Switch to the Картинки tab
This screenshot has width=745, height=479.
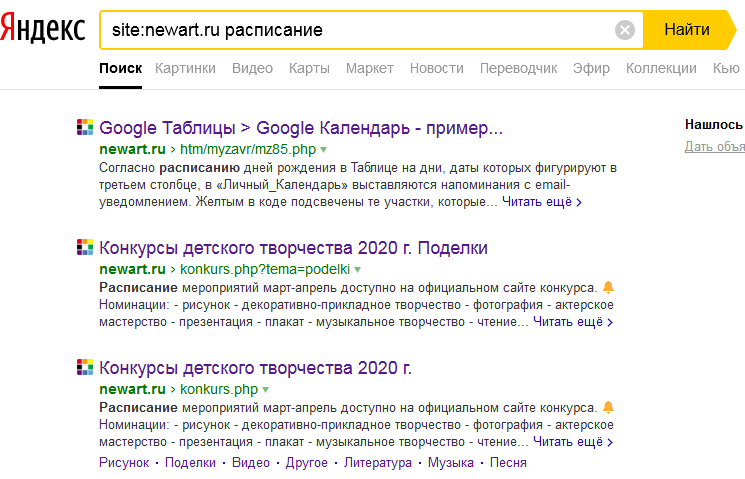point(185,68)
